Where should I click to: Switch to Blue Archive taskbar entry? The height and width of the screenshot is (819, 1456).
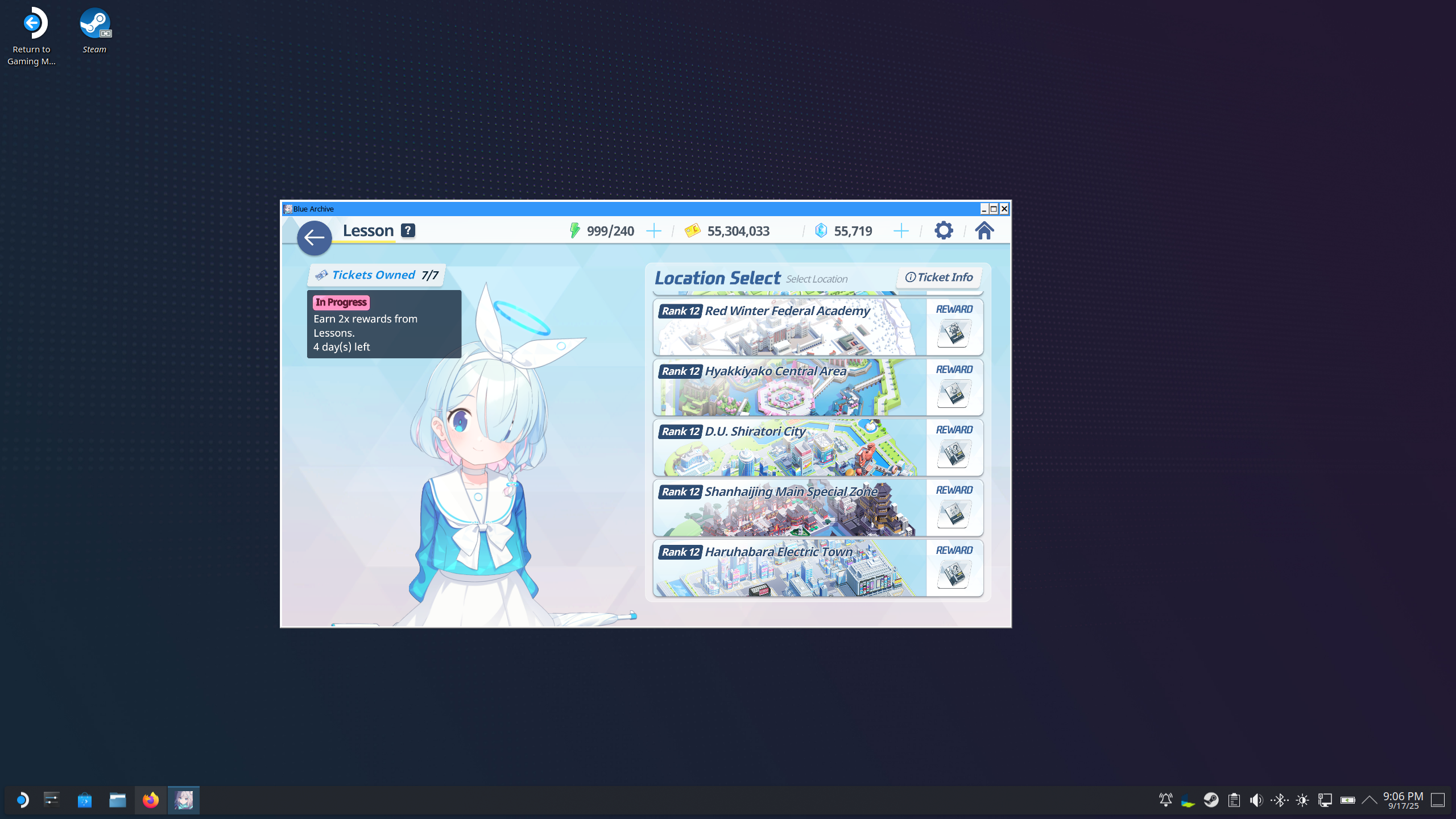pyautogui.click(x=184, y=800)
